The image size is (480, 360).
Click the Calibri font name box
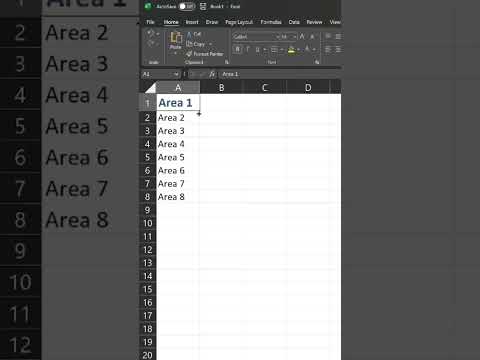click(254, 36)
